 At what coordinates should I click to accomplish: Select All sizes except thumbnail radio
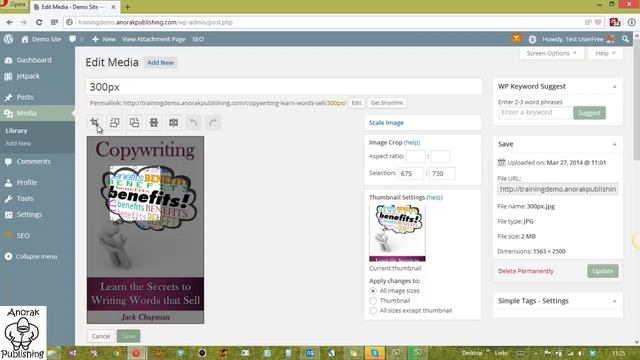pyautogui.click(x=373, y=311)
